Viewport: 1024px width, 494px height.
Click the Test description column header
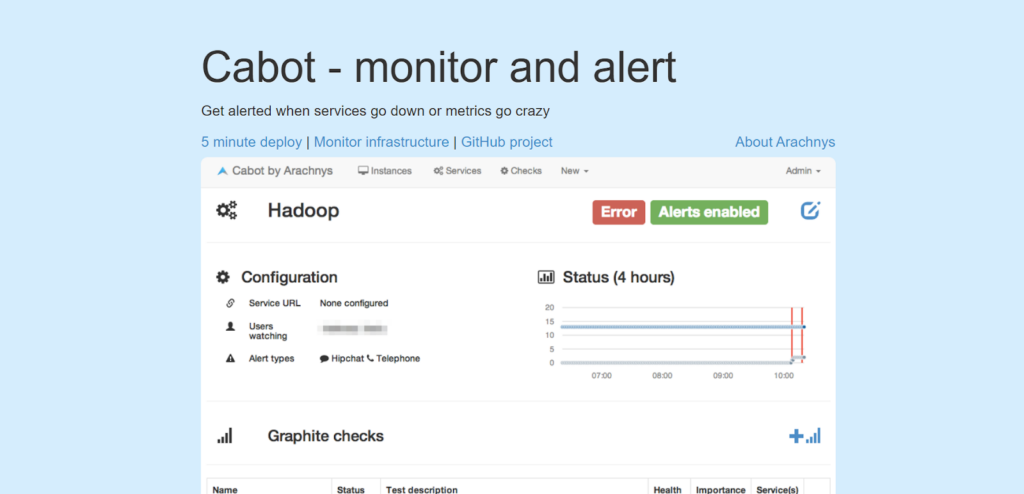422,489
